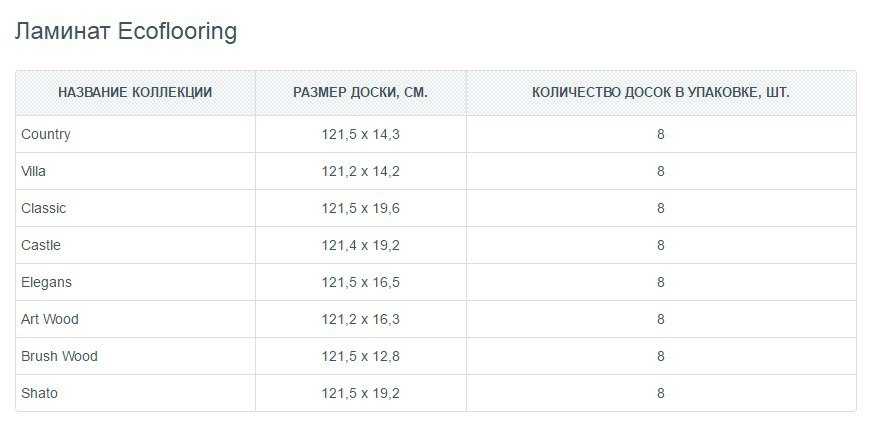Select the 121,4 x 19,2 size cell
The image size is (883, 438).
[x=360, y=245]
